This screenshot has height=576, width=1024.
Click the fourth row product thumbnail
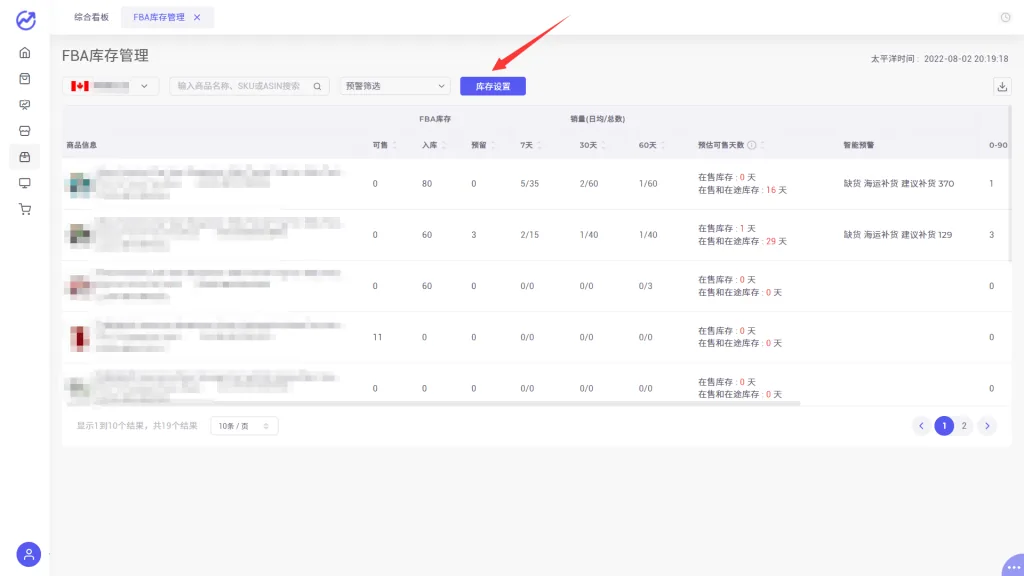(80, 337)
